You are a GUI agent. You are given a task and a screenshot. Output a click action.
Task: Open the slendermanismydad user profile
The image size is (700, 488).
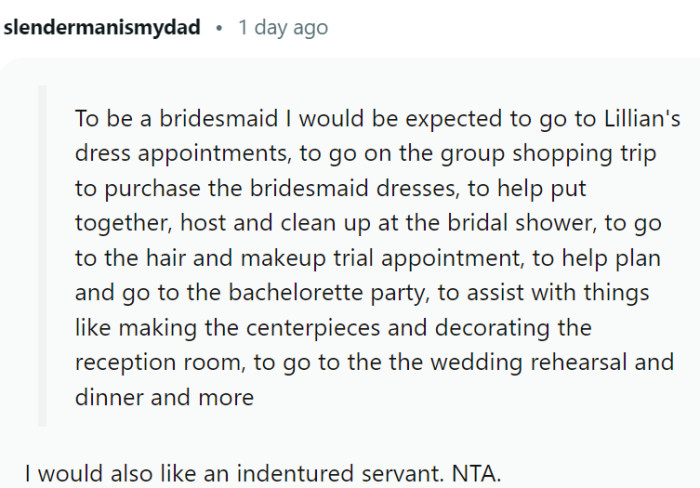point(103,27)
